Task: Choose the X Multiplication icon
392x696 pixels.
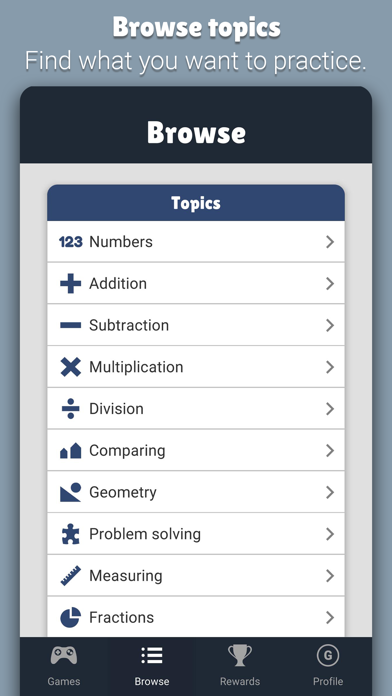Action: click(x=71, y=367)
